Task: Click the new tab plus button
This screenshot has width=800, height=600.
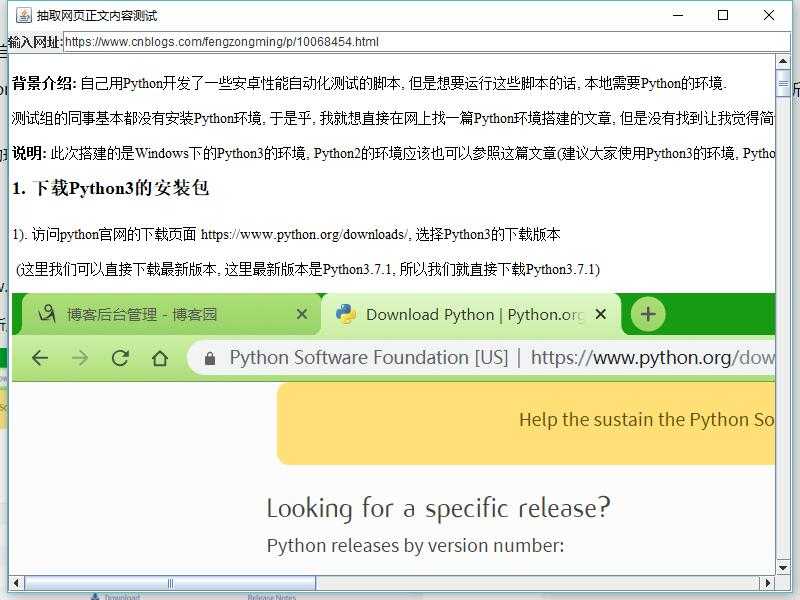Action: pos(648,314)
